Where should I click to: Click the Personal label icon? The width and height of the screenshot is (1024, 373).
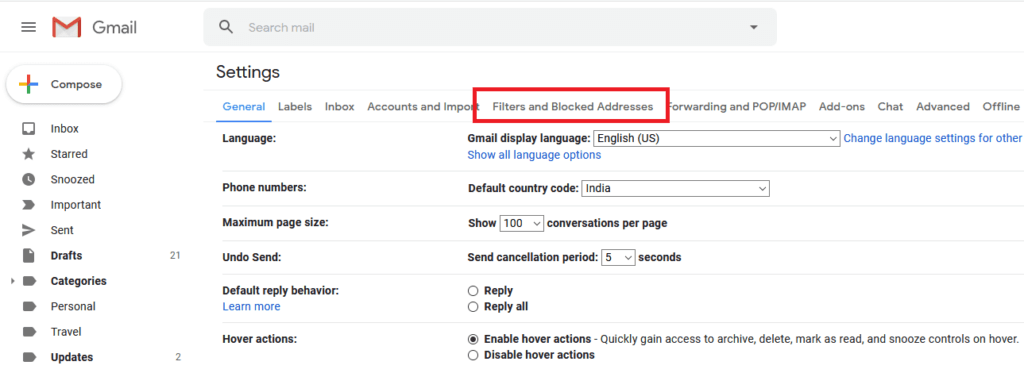[29, 306]
